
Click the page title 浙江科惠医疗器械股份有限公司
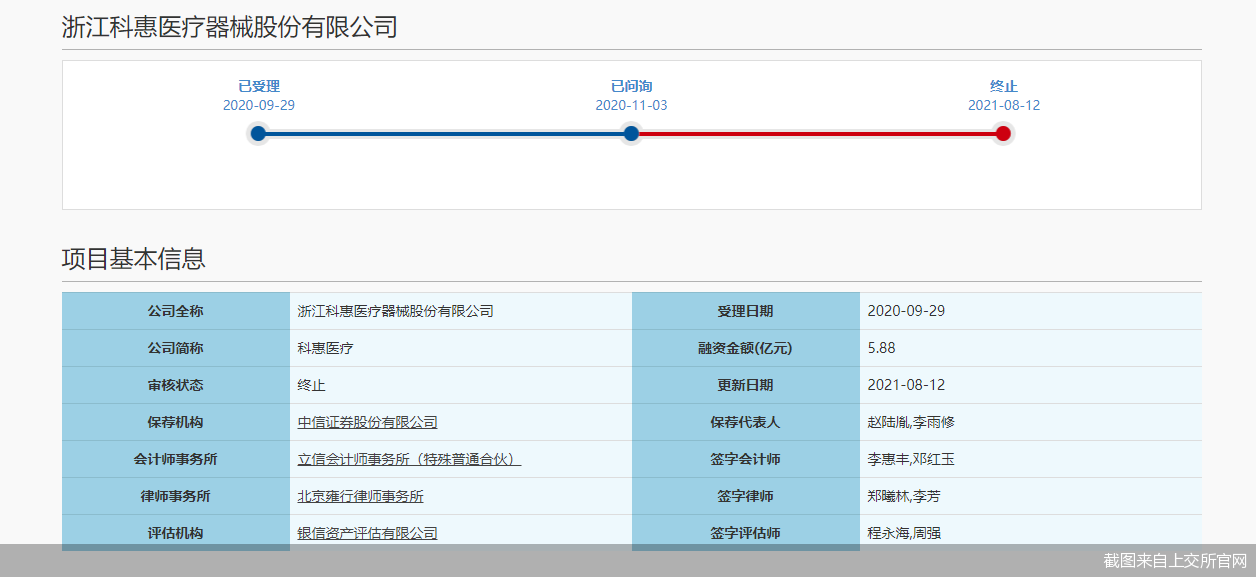pyautogui.click(x=230, y=27)
